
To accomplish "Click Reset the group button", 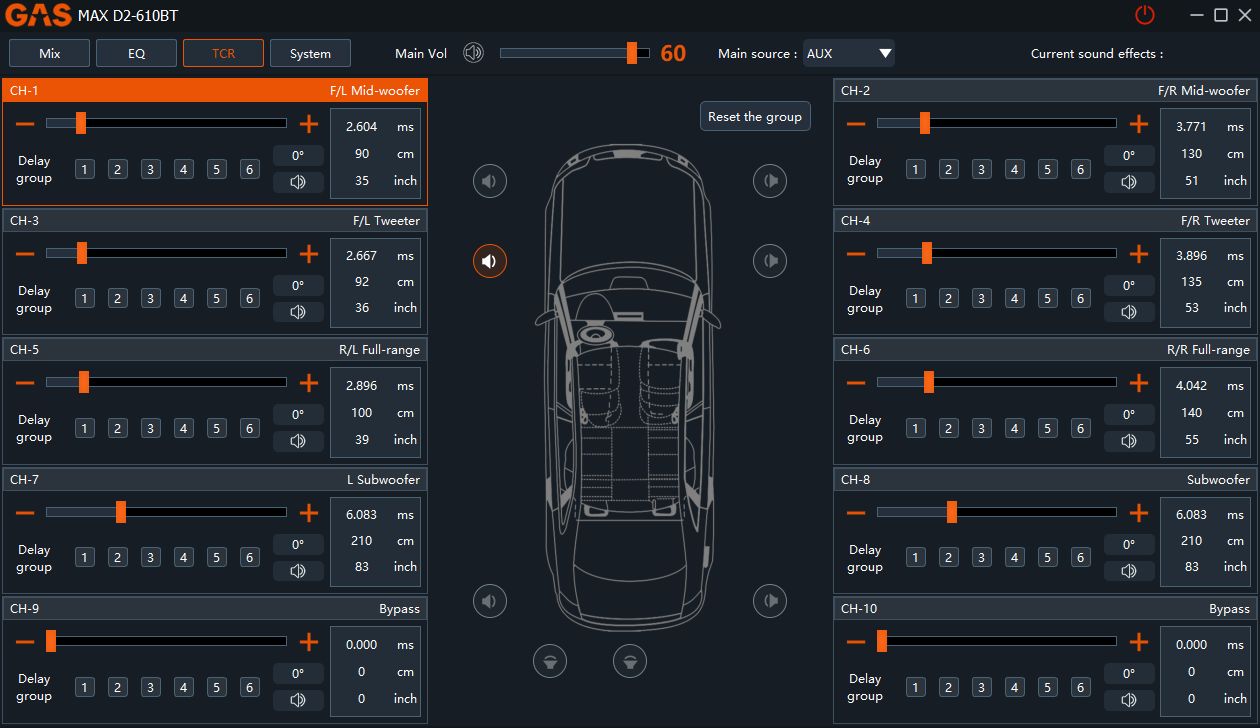I will pos(755,117).
